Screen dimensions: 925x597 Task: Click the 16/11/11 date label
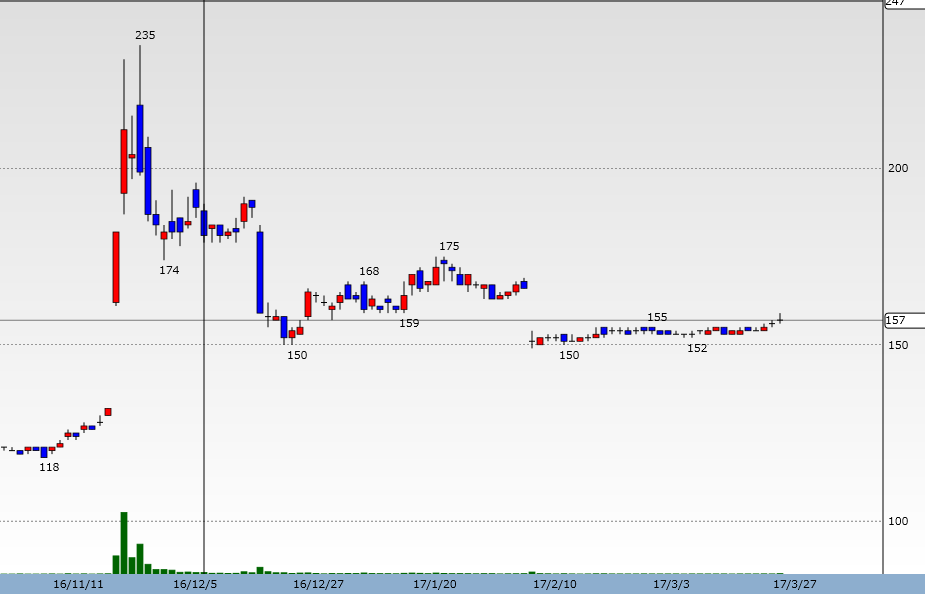tap(78, 585)
